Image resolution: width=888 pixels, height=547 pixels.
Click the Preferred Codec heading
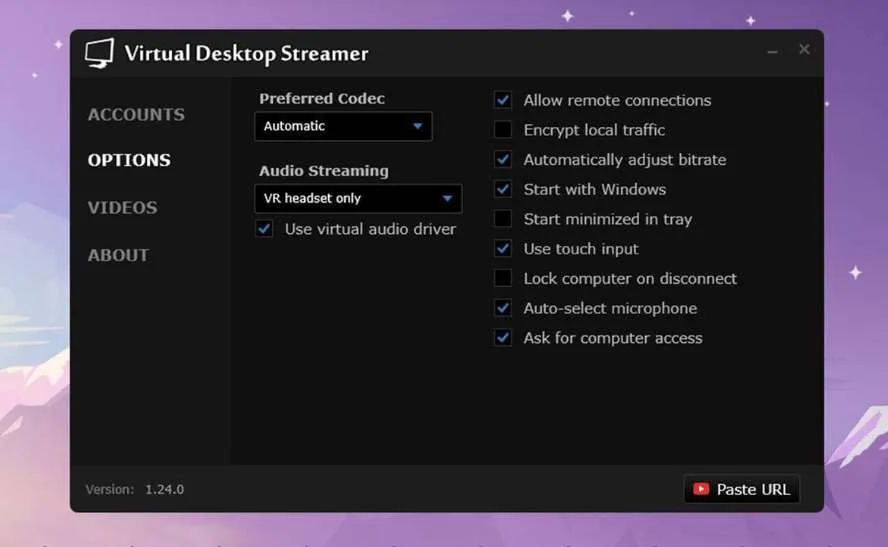[x=322, y=99]
